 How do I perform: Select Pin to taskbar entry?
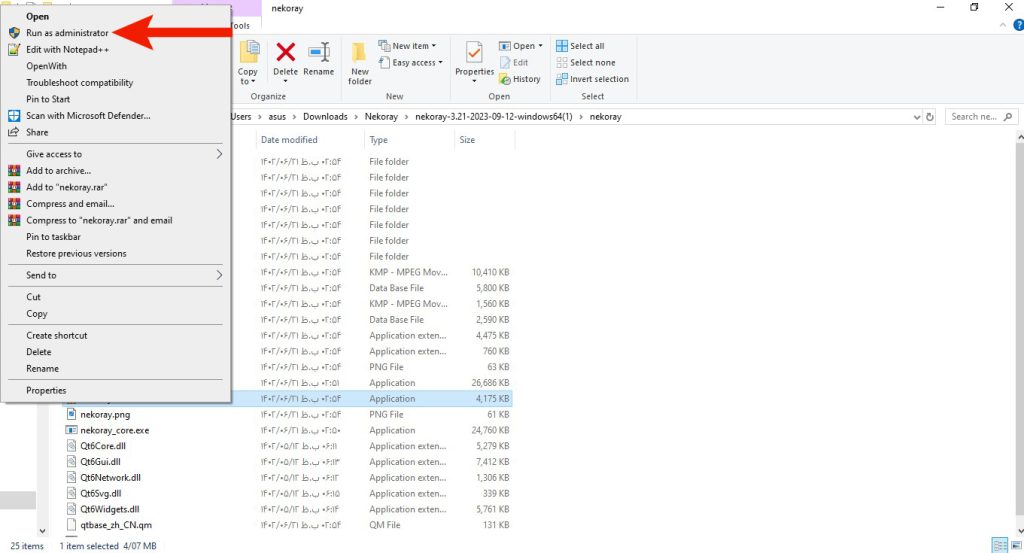coord(54,237)
